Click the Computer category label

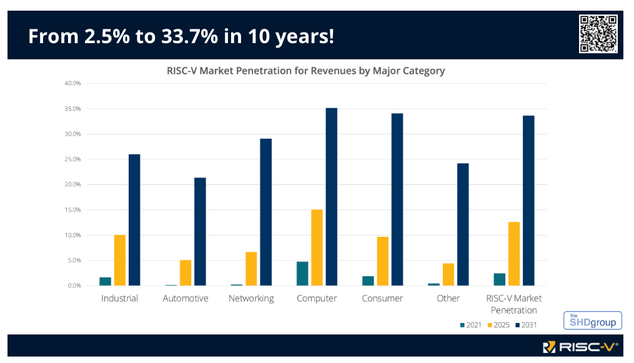point(317,299)
